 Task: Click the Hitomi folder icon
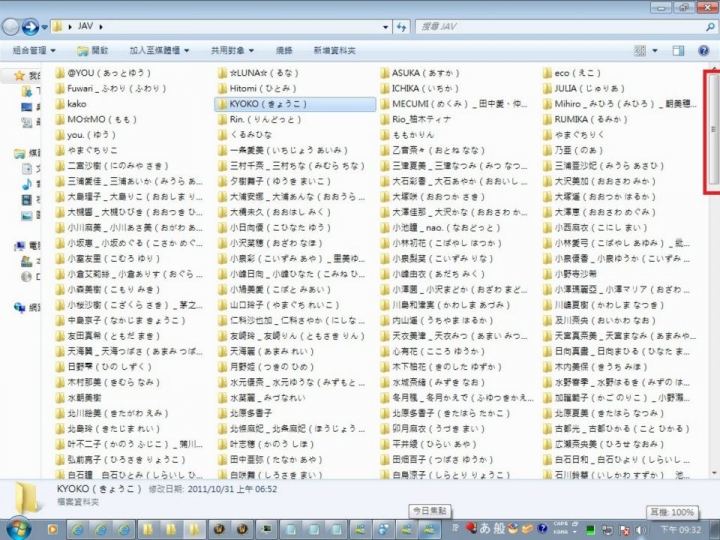(222, 89)
